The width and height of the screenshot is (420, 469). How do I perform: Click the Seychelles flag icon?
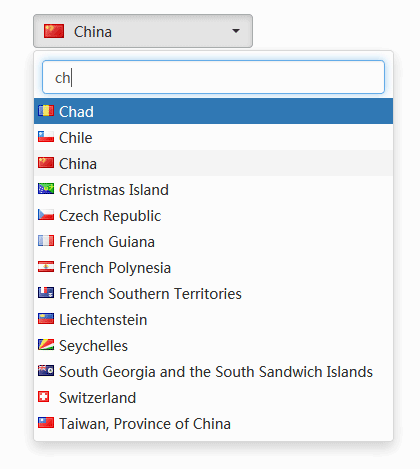[x=46, y=345]
